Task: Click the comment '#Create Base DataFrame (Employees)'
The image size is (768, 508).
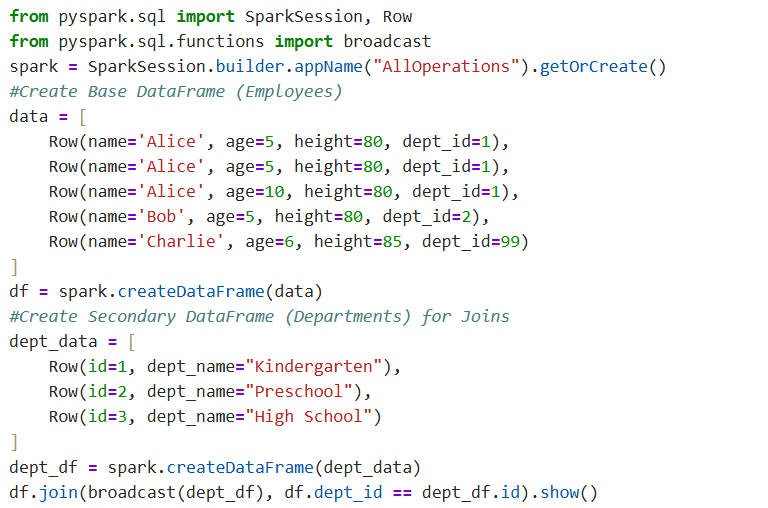Action: 175,92
